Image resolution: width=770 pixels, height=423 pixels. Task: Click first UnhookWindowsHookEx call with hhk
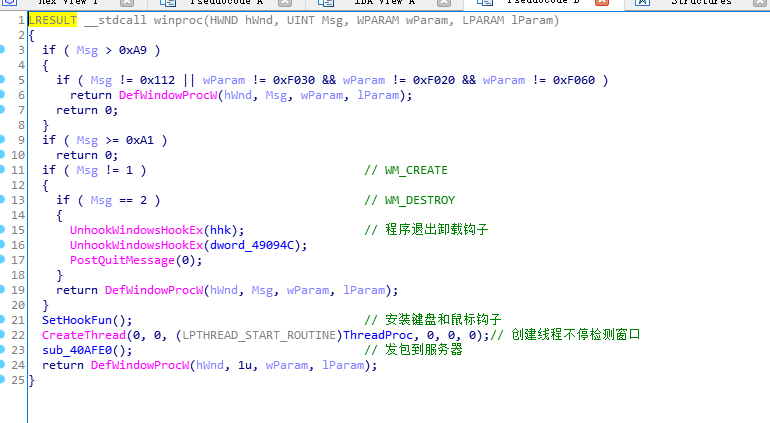pyautogui.click(x=136, y=230)
